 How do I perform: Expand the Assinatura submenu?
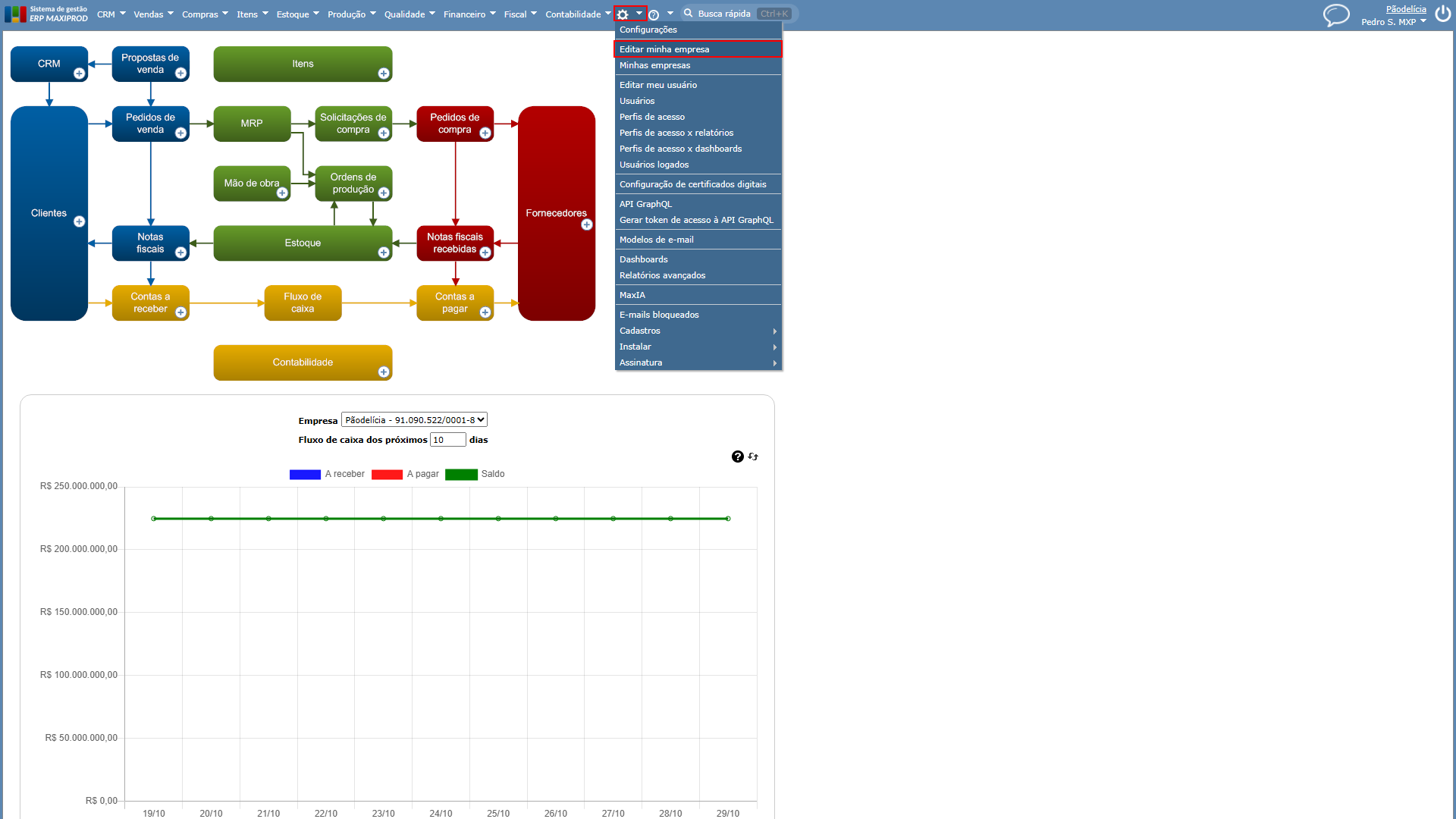point(698,362)
